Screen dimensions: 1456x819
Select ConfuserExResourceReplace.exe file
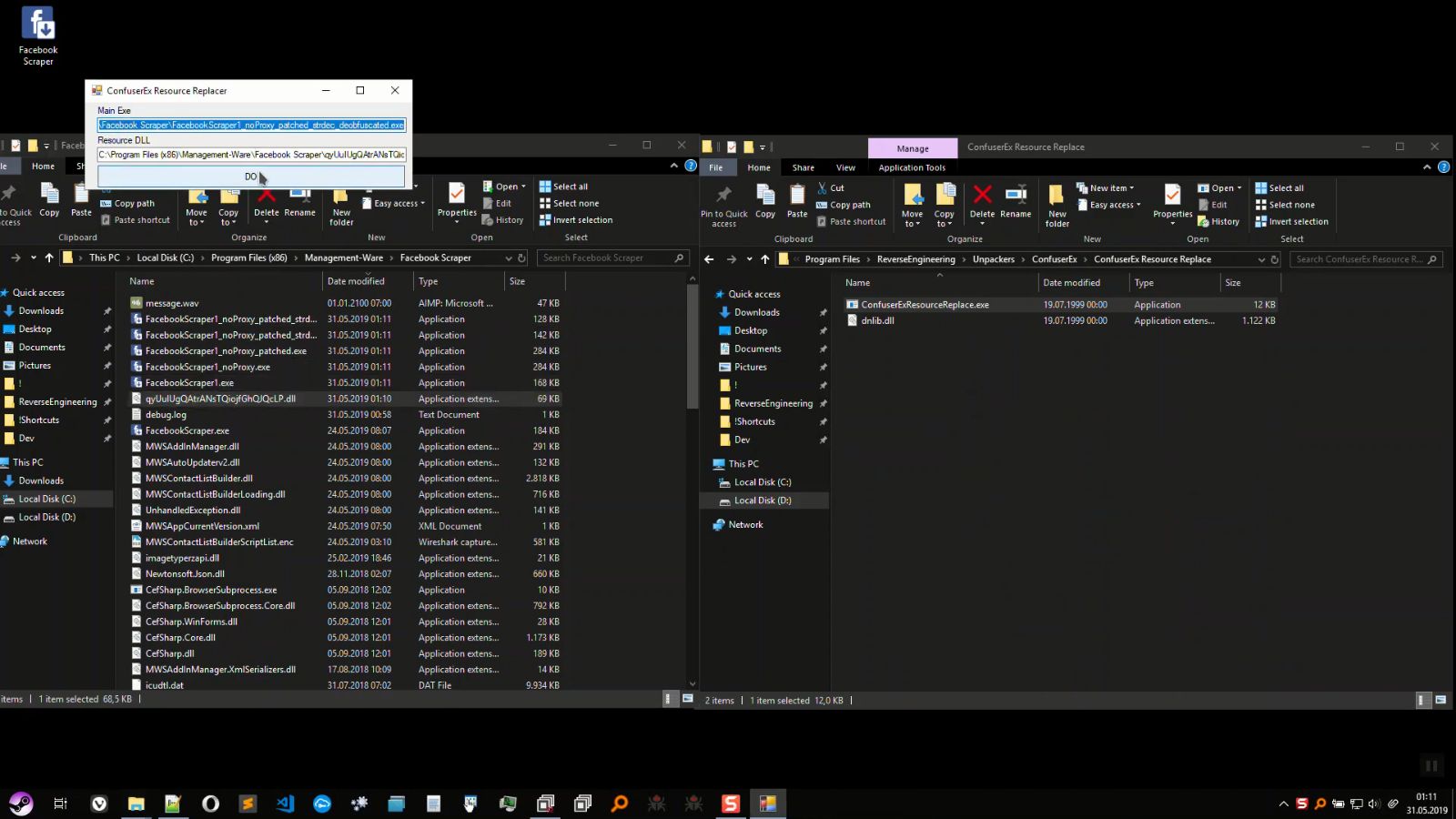(x=925, y=305)
